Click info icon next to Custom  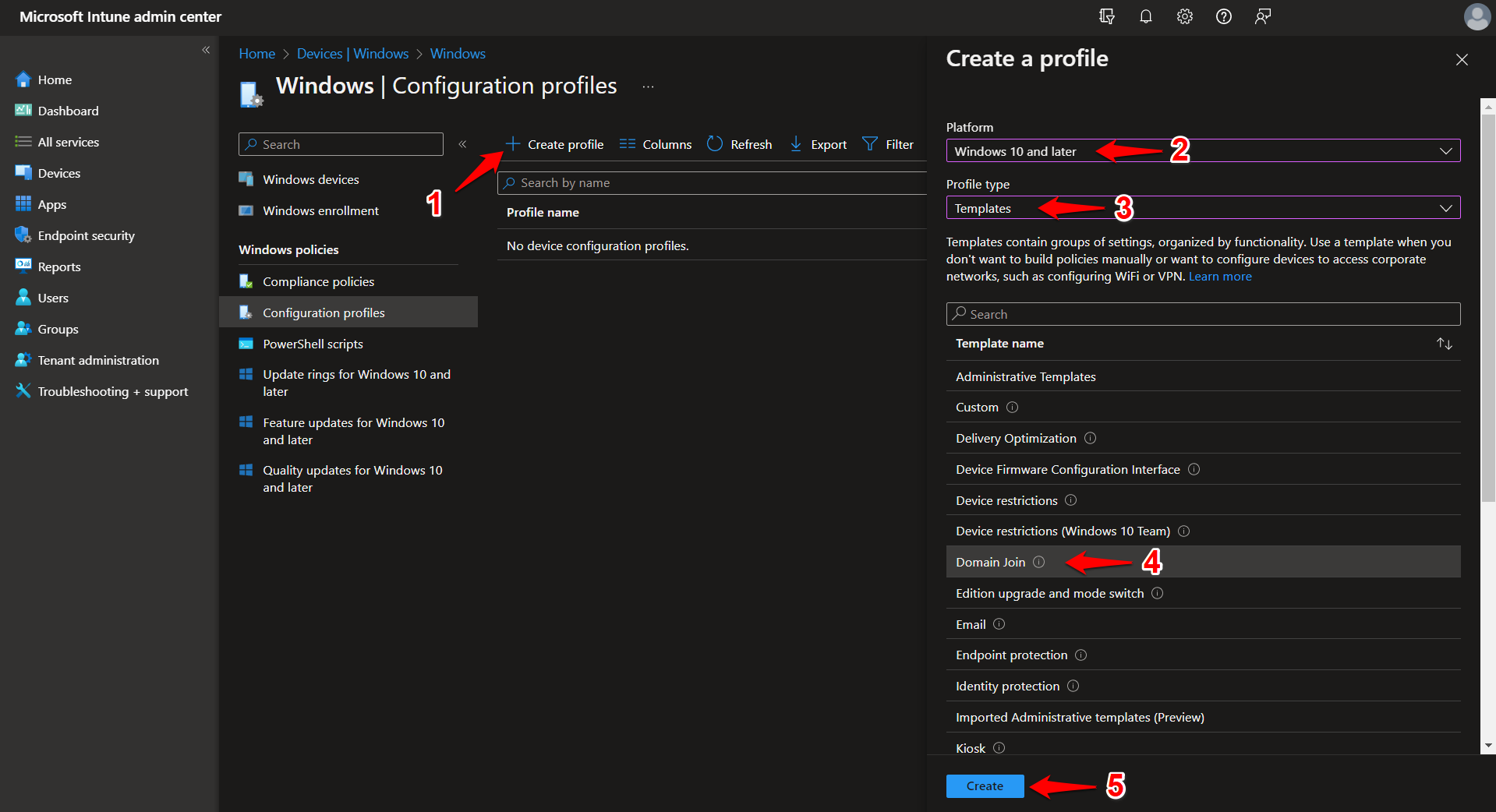coord(1012,408)
